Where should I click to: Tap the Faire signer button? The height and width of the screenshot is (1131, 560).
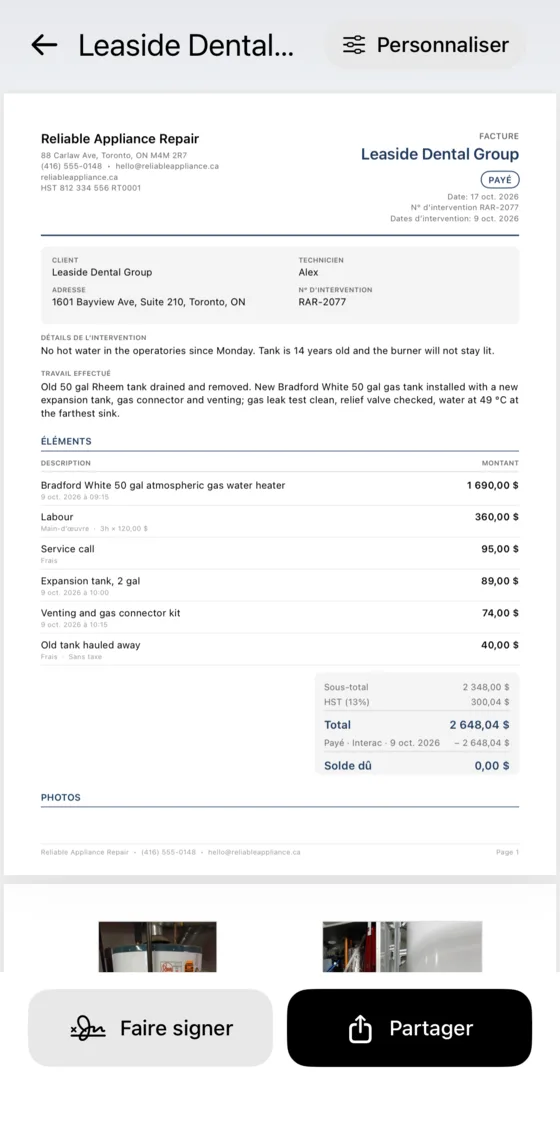(150, 1028)
